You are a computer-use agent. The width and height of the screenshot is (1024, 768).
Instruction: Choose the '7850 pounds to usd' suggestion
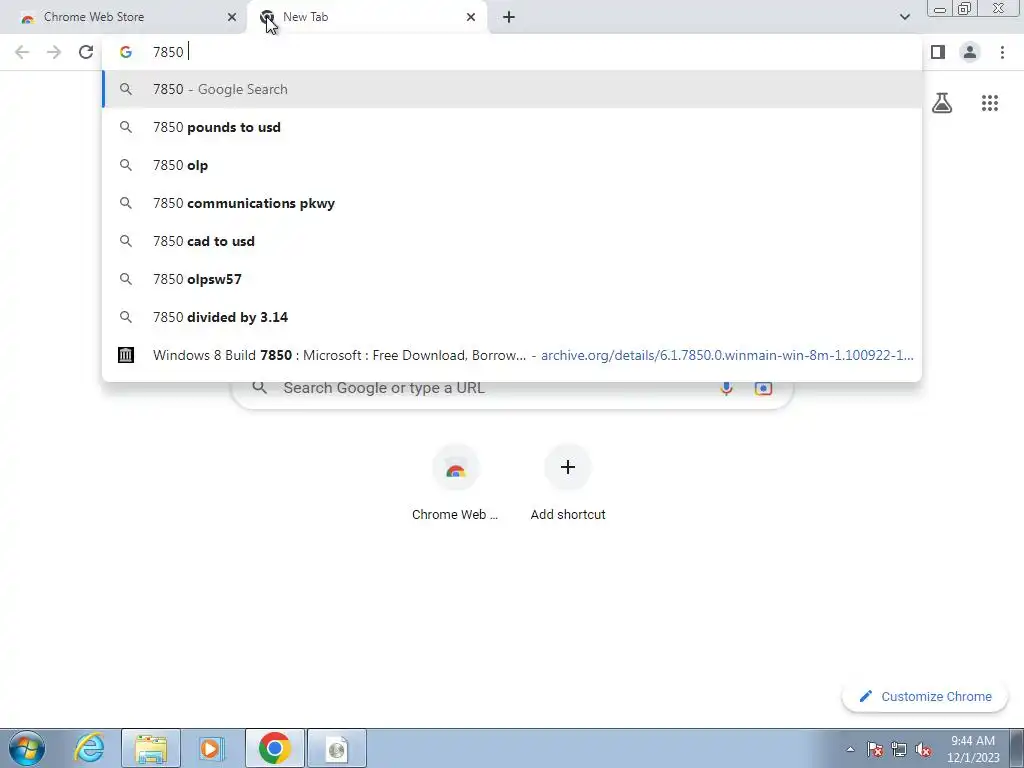[x=512, y=127]
